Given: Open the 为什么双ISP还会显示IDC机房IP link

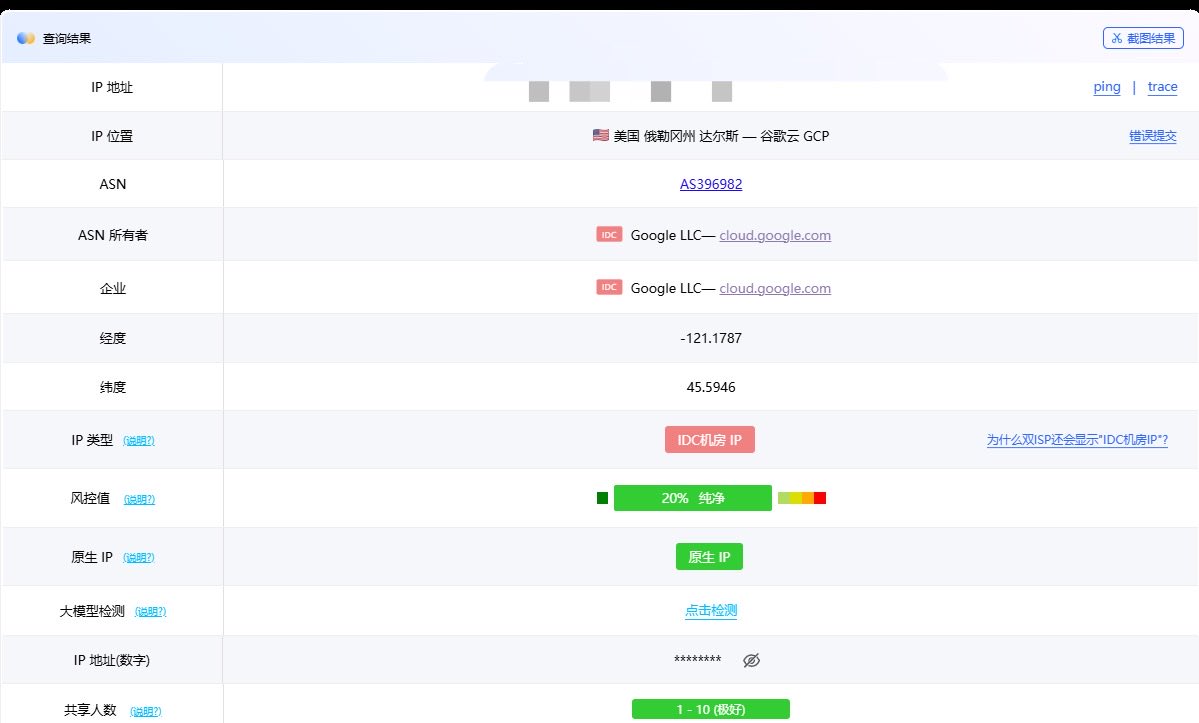Looking at the screenshot, I should pos(1077,439).
